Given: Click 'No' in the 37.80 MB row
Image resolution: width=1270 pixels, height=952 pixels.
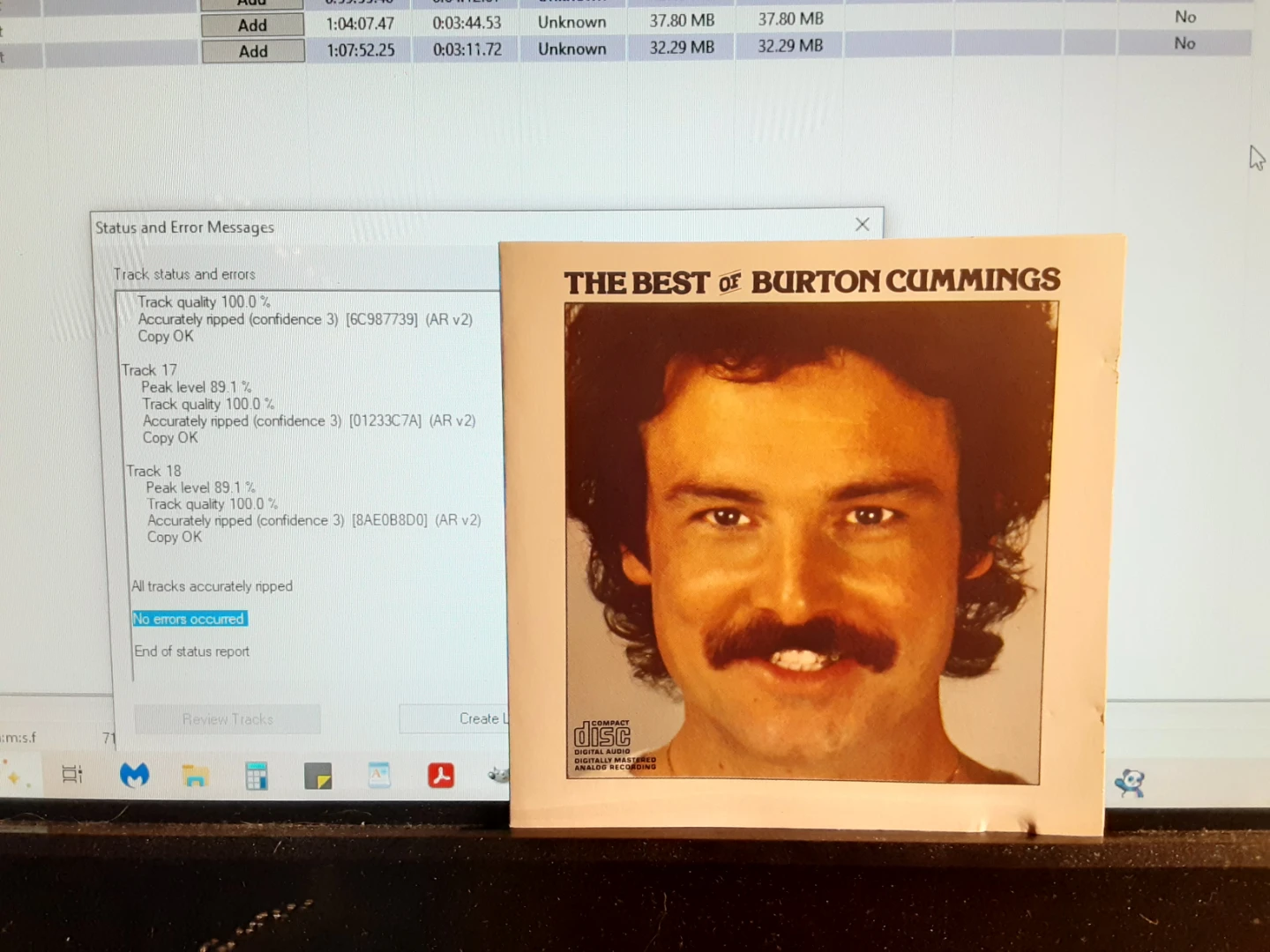Looking at the screenshot, I should pyautogui.click(x=1185, y=17).
